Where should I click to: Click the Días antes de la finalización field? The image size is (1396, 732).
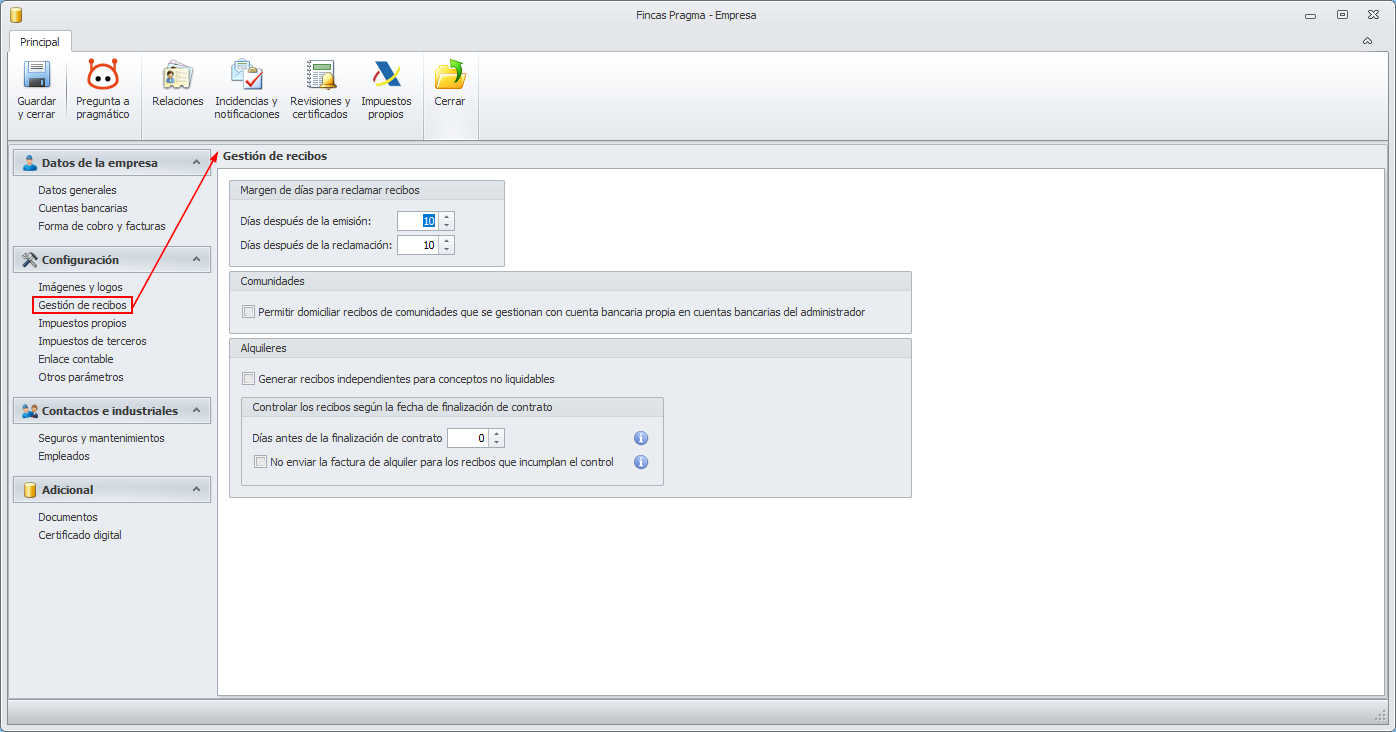468,438
